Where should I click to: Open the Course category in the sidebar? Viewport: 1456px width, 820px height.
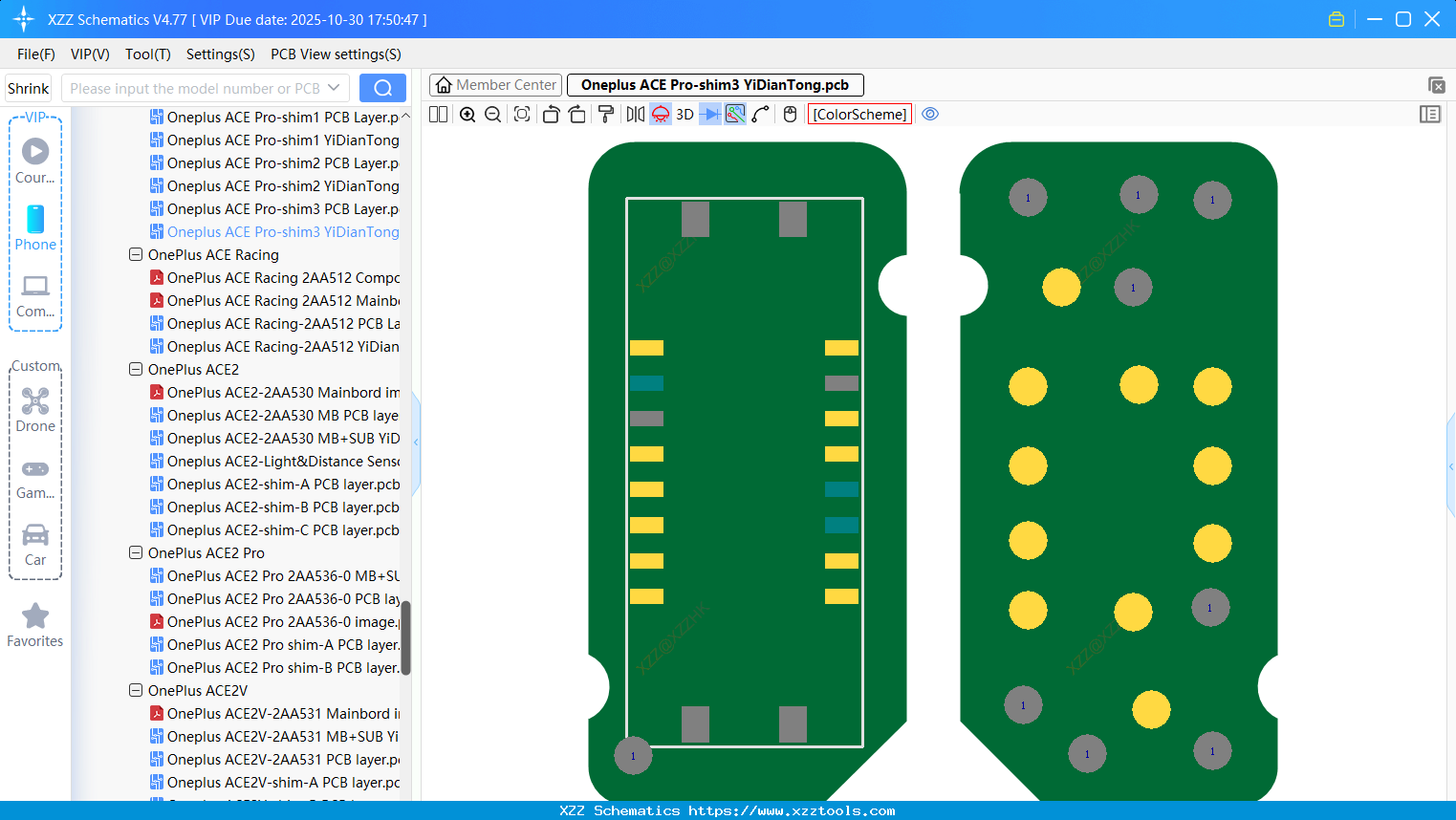tap(35, 161)
